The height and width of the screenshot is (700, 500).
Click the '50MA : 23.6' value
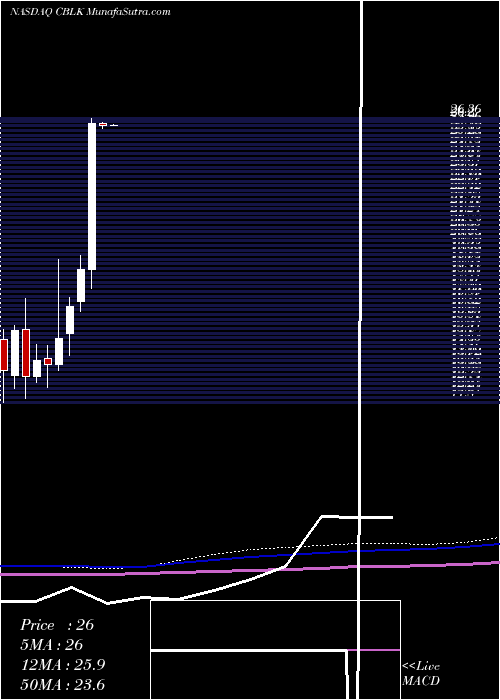(63, 684)
